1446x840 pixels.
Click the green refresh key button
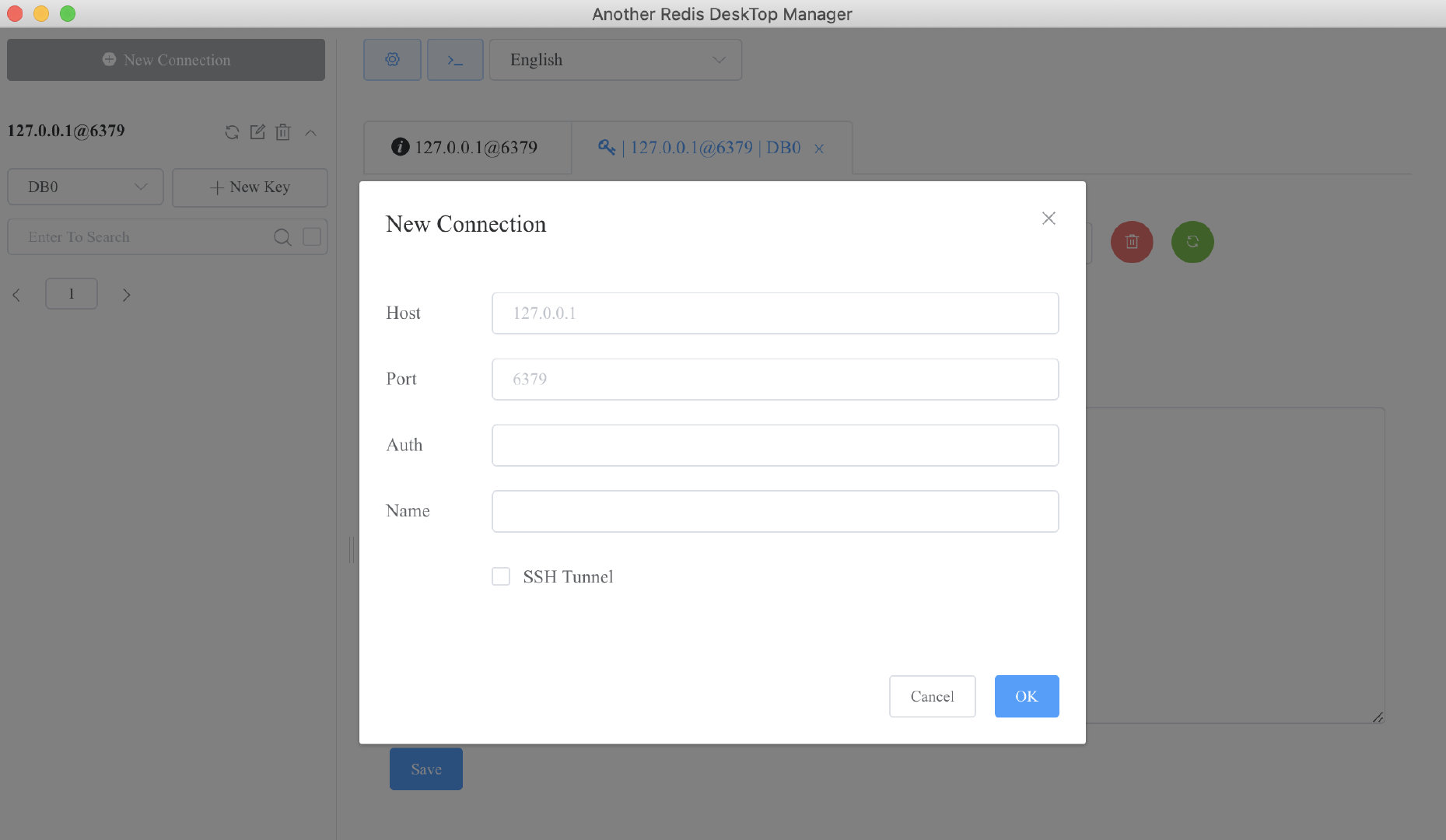click(1192, 242)
